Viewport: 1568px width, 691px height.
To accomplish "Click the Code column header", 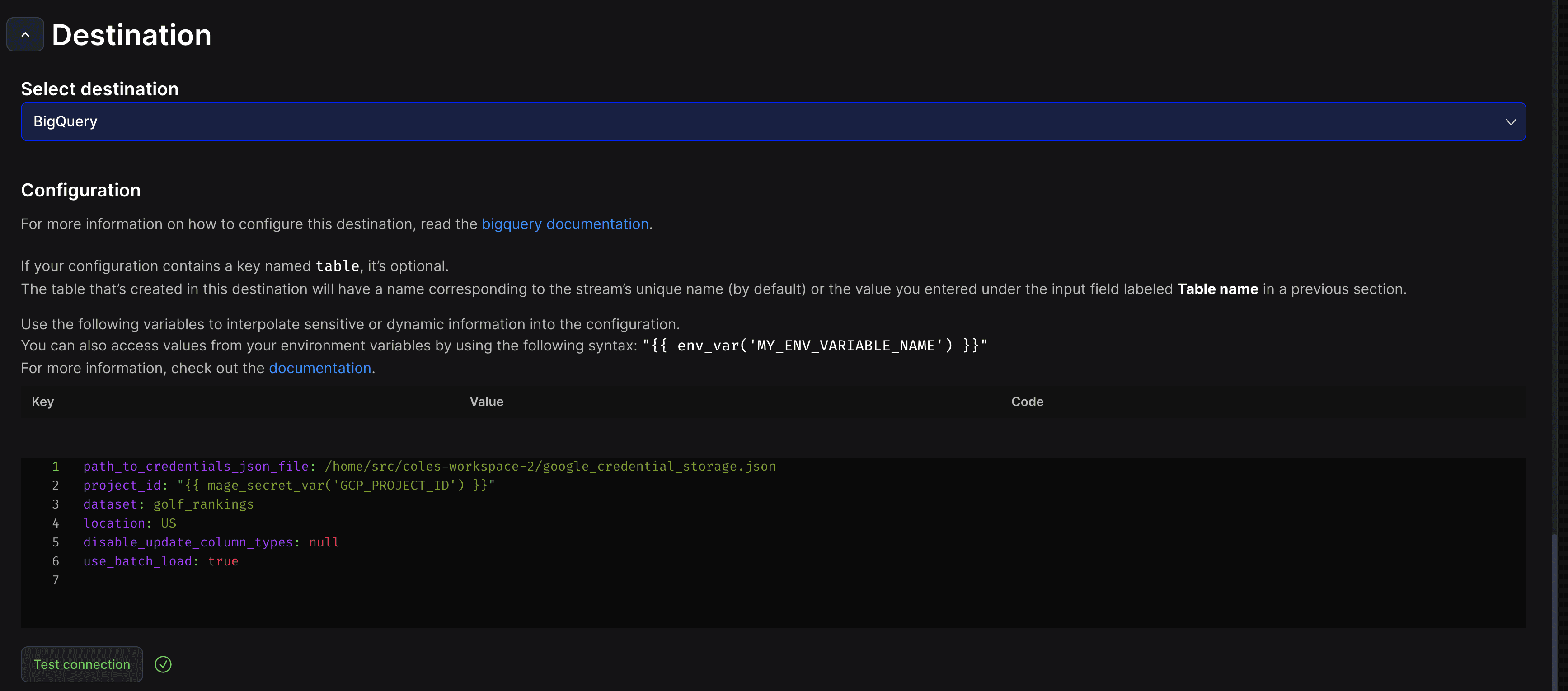I will tap(1027, 402).
